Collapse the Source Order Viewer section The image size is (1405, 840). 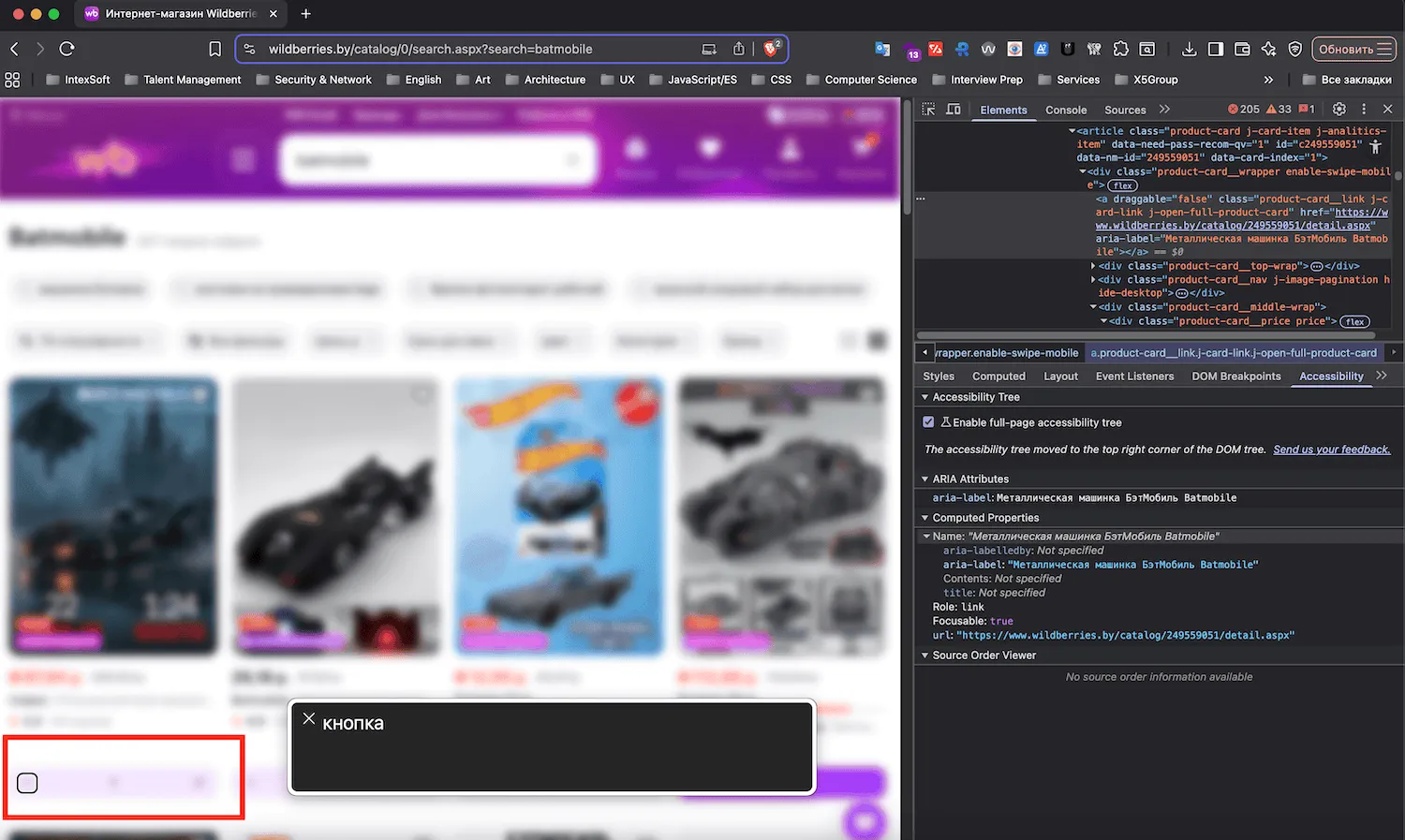tap(925, 656)
